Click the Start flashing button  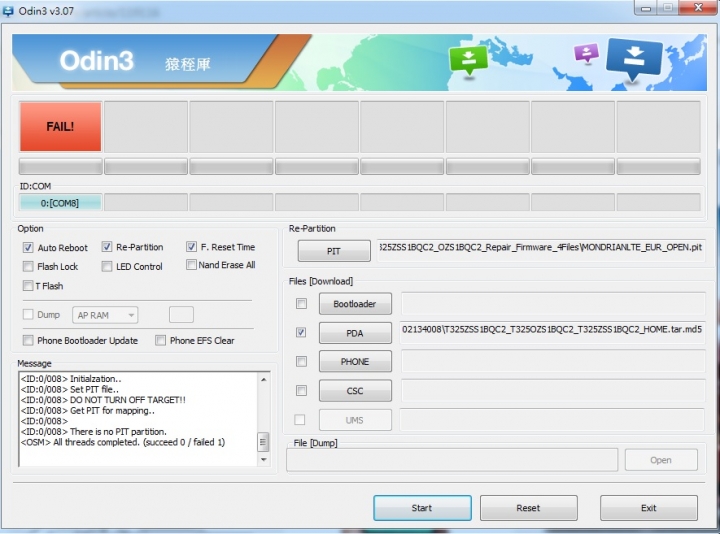click(x=422, y=508)
